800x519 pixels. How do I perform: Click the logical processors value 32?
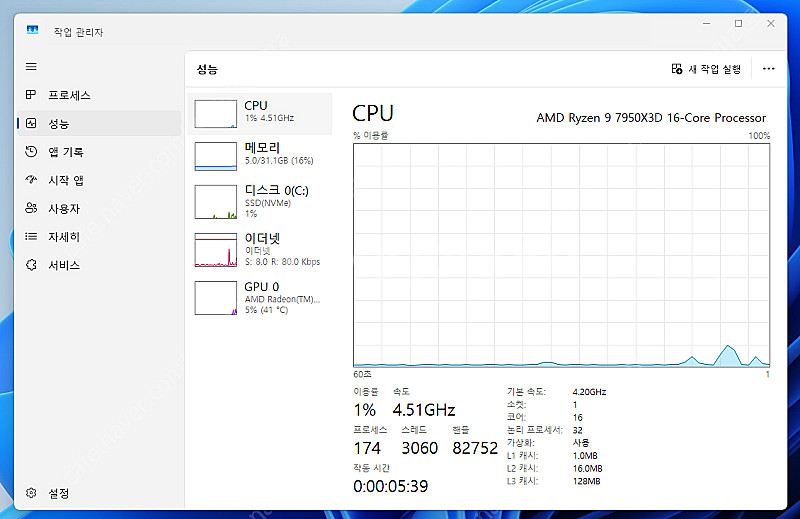click(578, 430)
